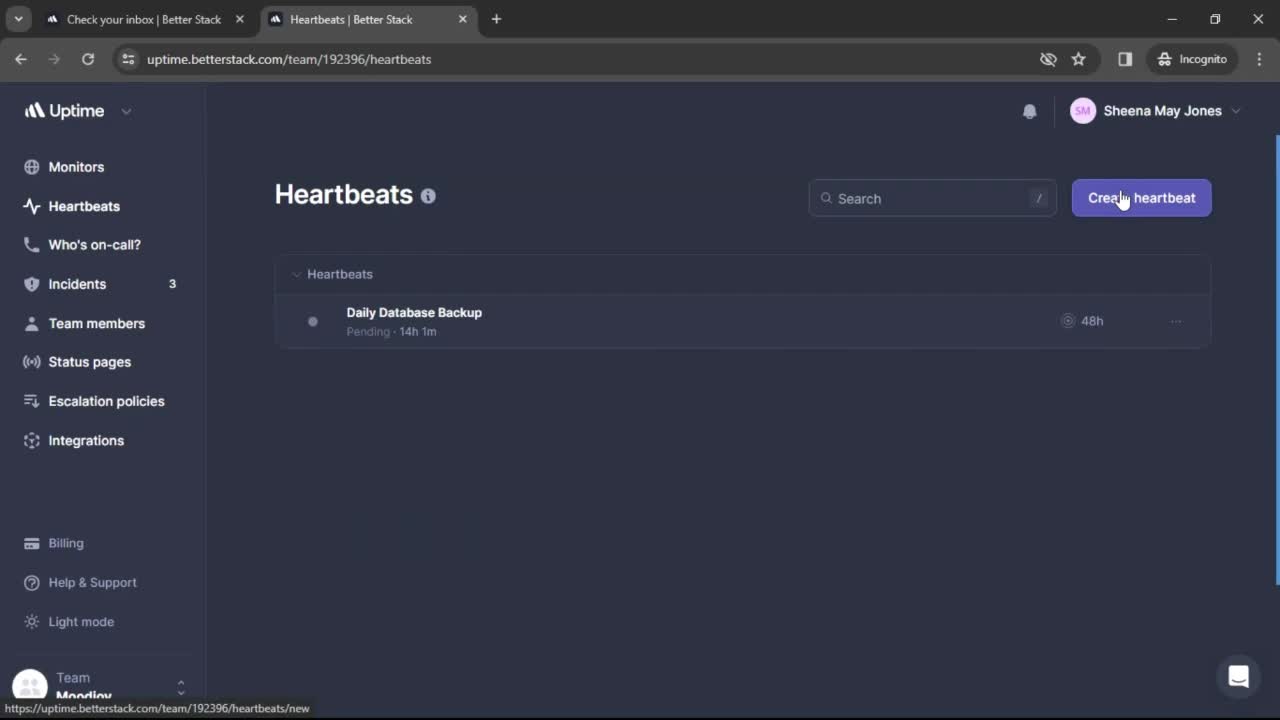Viewport: 1280px width, 720px height.
Task: Click the Incidents shield icon
Action: tap(32, 284)
